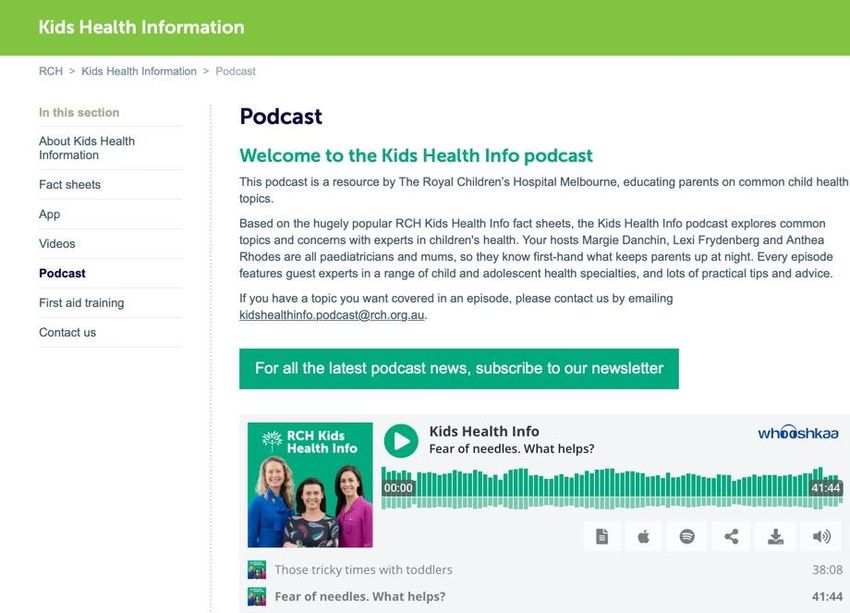Click the In this section heading
This screenshot has height=613, width=850.
pos(79,112)
